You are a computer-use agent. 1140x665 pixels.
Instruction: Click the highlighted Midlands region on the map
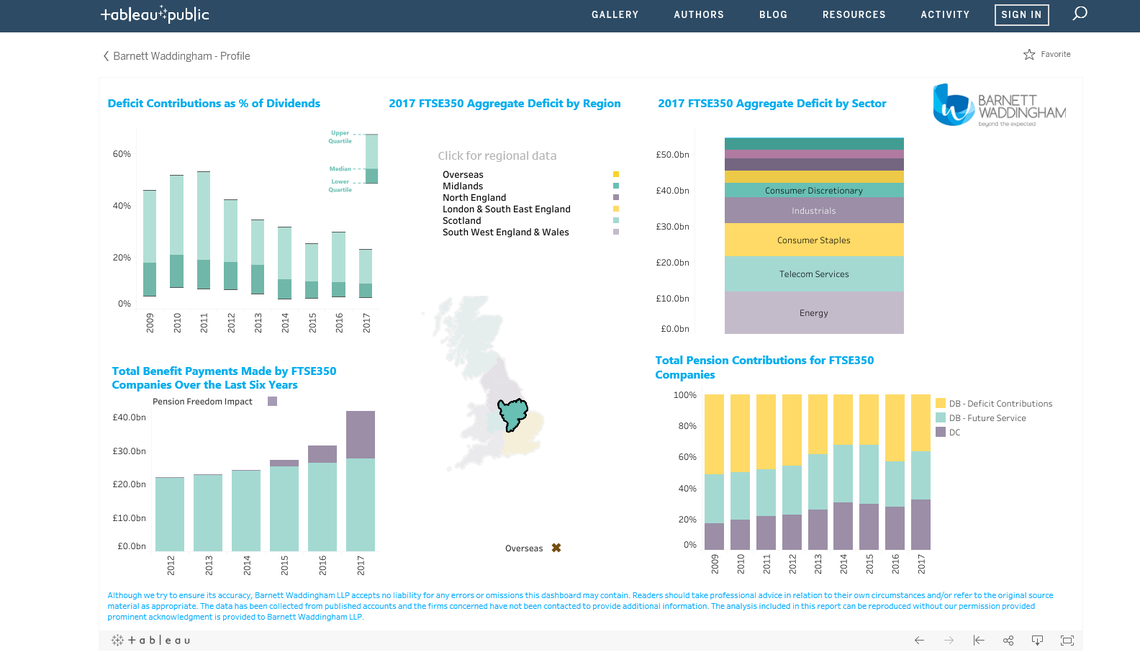tap(513, 412)
